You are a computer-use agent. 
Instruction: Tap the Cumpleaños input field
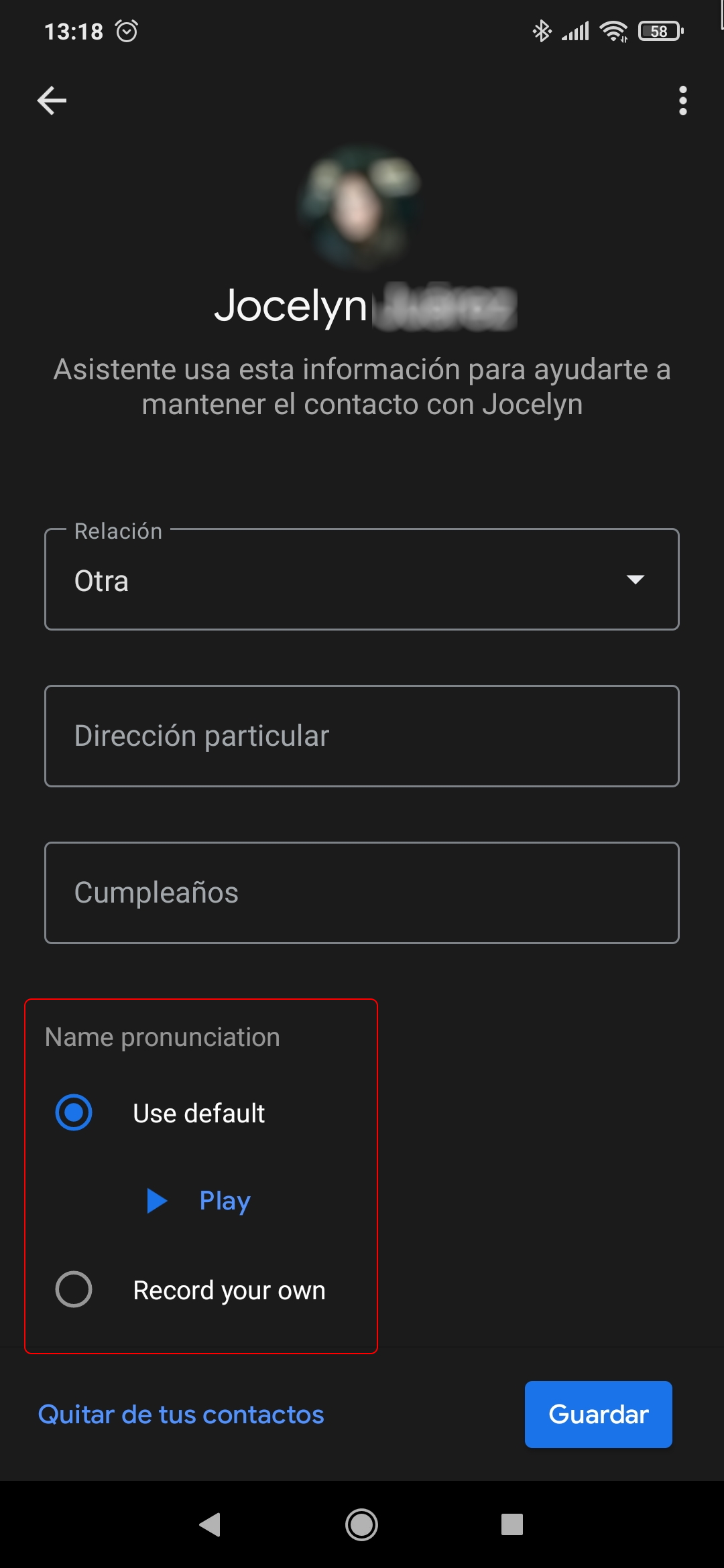362,893
